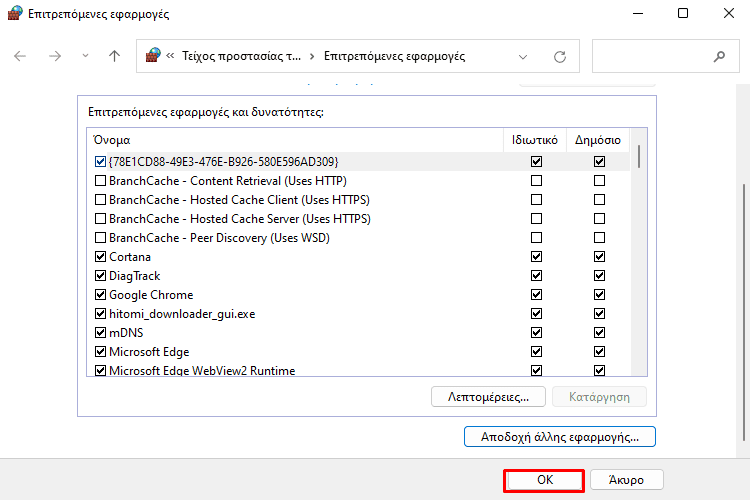Go up one folder level arrow
The width and height of the screenshot is (750, 500).
click(x=114, y=56)
